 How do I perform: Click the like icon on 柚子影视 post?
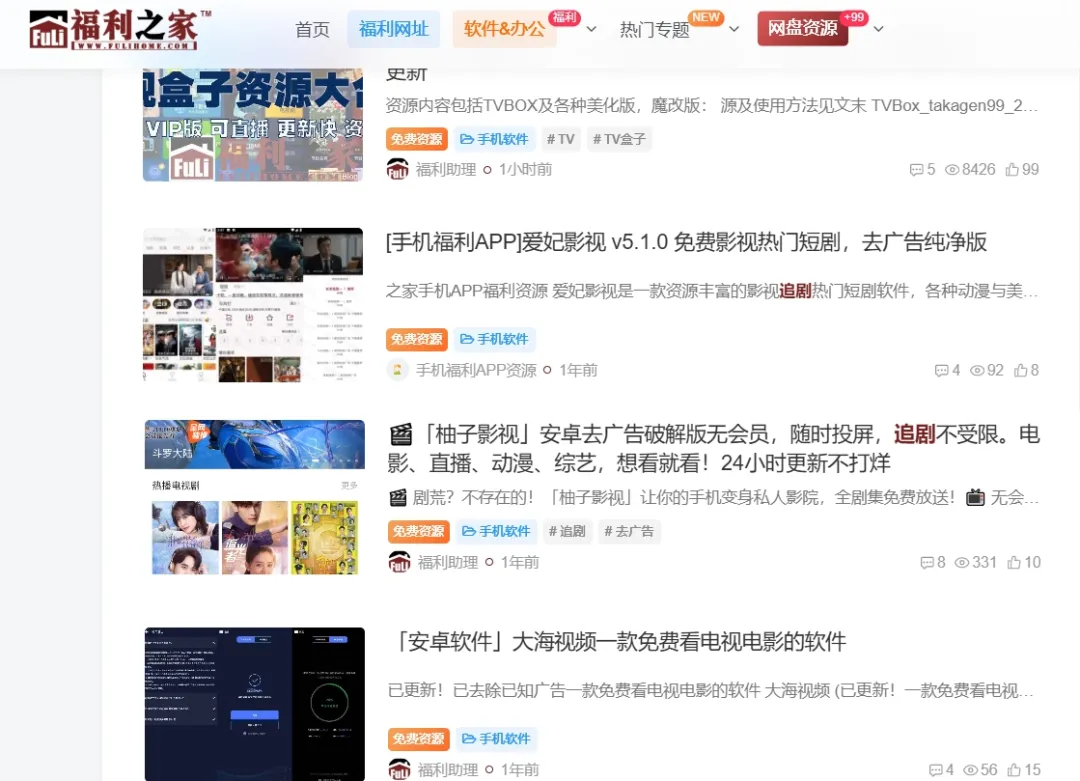coord(1014,562)
